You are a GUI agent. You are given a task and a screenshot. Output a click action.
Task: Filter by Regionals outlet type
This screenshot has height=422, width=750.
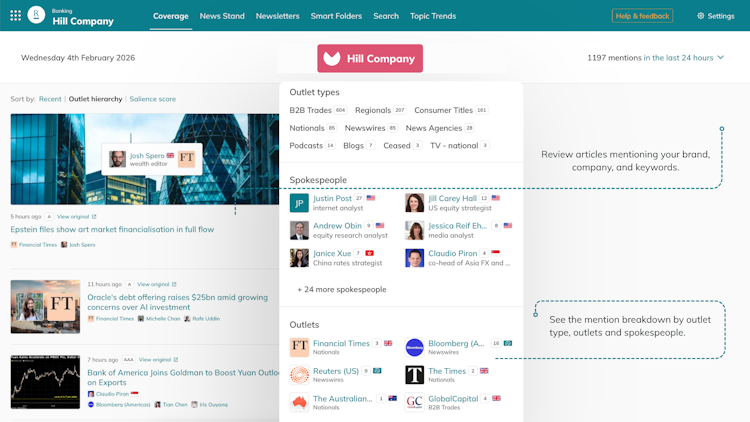coord(380,110)
